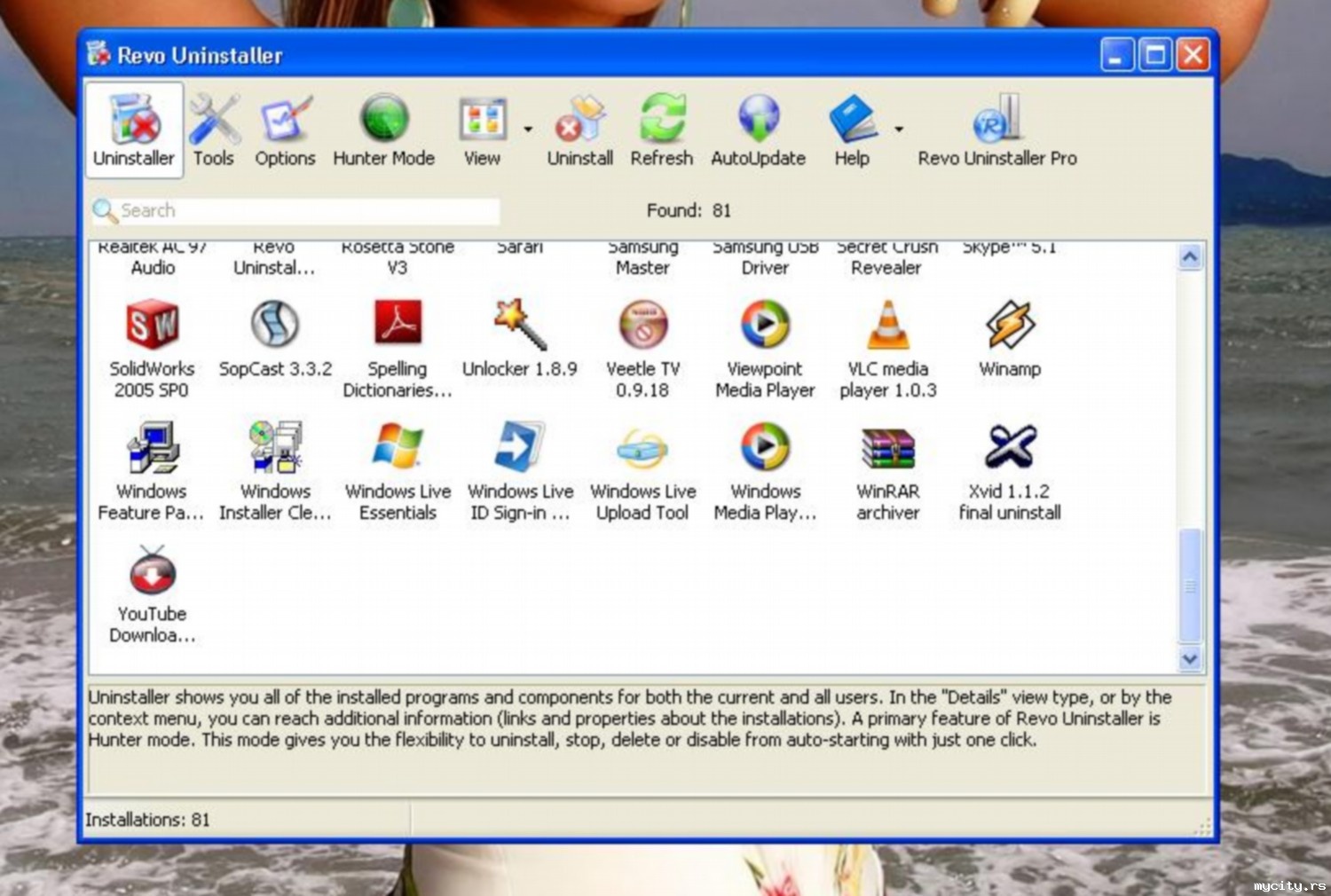
Task: Open the Help toolbar button
Action: [852, 130]
